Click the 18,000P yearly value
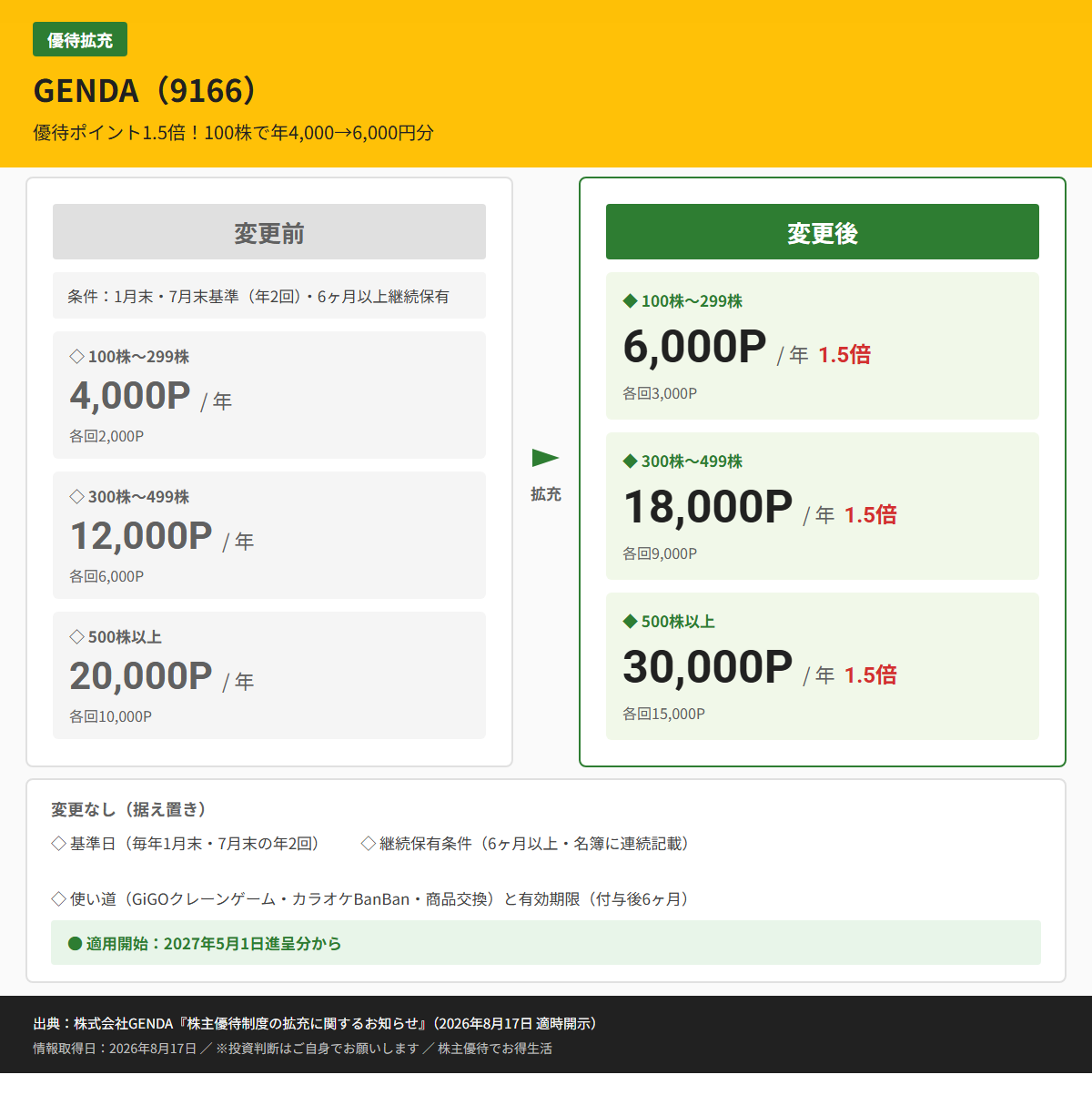The image size is (1092, 1095). [708, 508]
